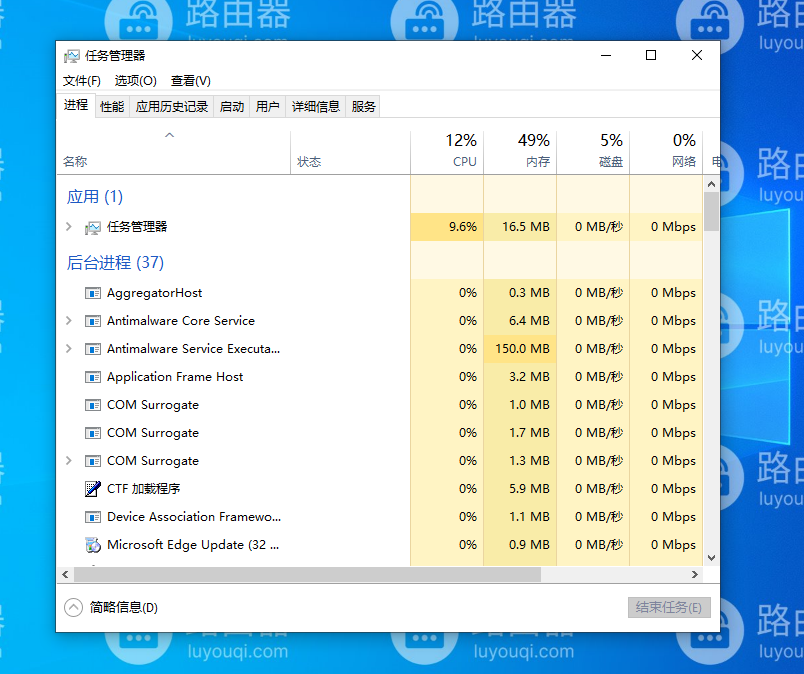804x674 pixels.
Task: Switch to the 详细信息 tab
Action: [x=316, y=107]
